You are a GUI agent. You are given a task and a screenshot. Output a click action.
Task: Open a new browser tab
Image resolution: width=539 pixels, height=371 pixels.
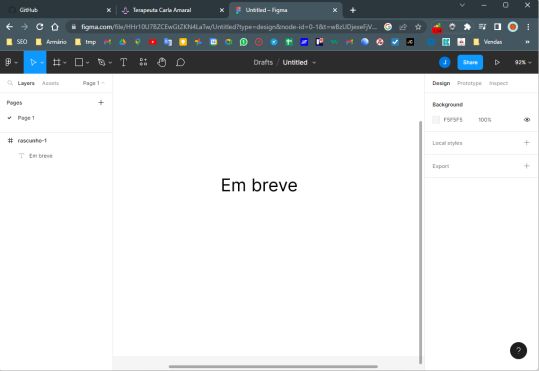pyautogui.click(x=353, y=10)
